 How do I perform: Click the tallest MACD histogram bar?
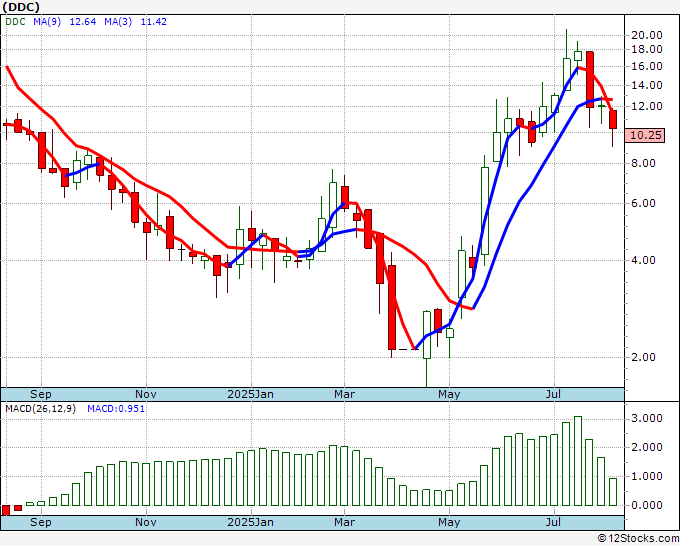[578, 461]
